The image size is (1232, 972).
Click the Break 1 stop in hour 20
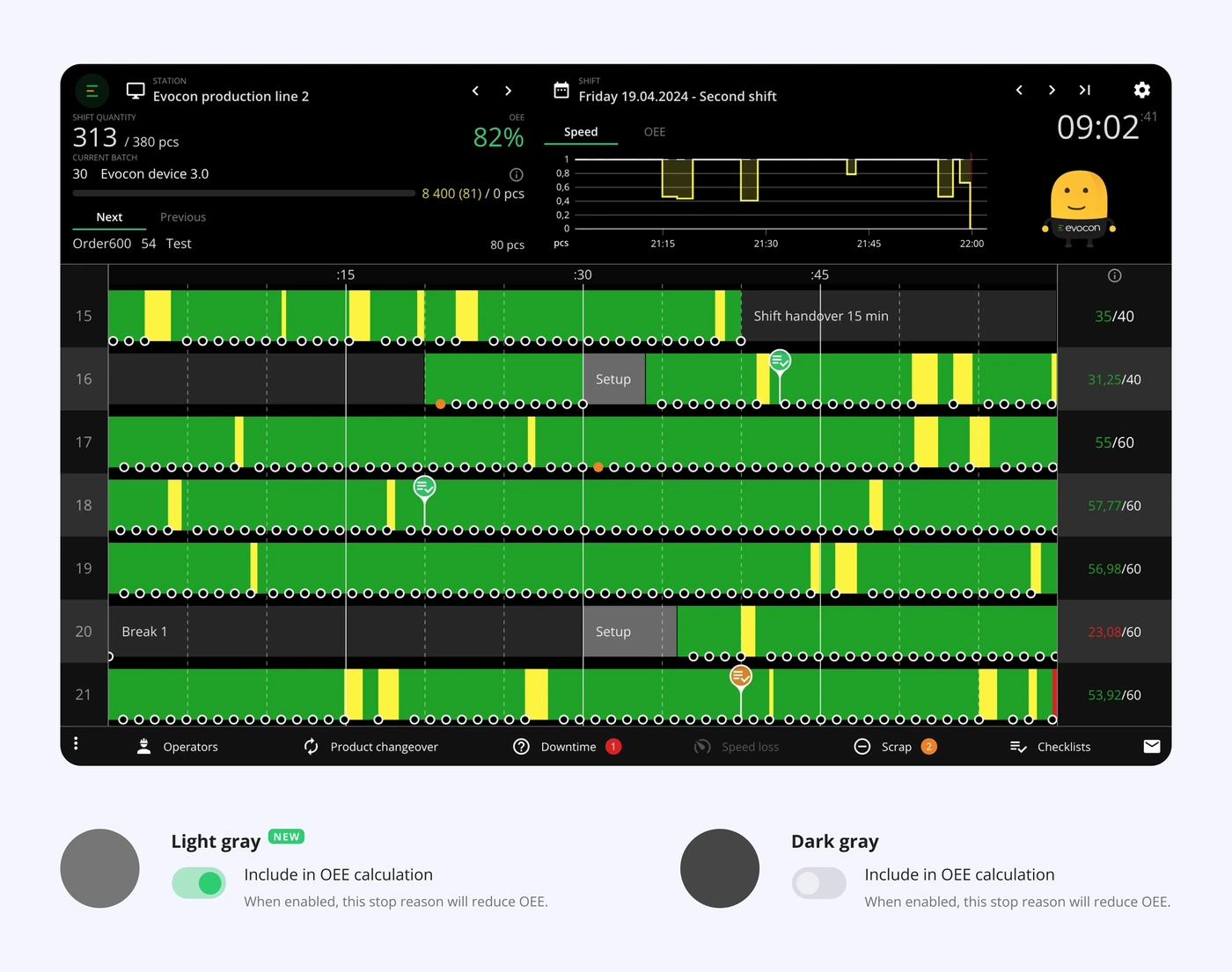(345, 632)
